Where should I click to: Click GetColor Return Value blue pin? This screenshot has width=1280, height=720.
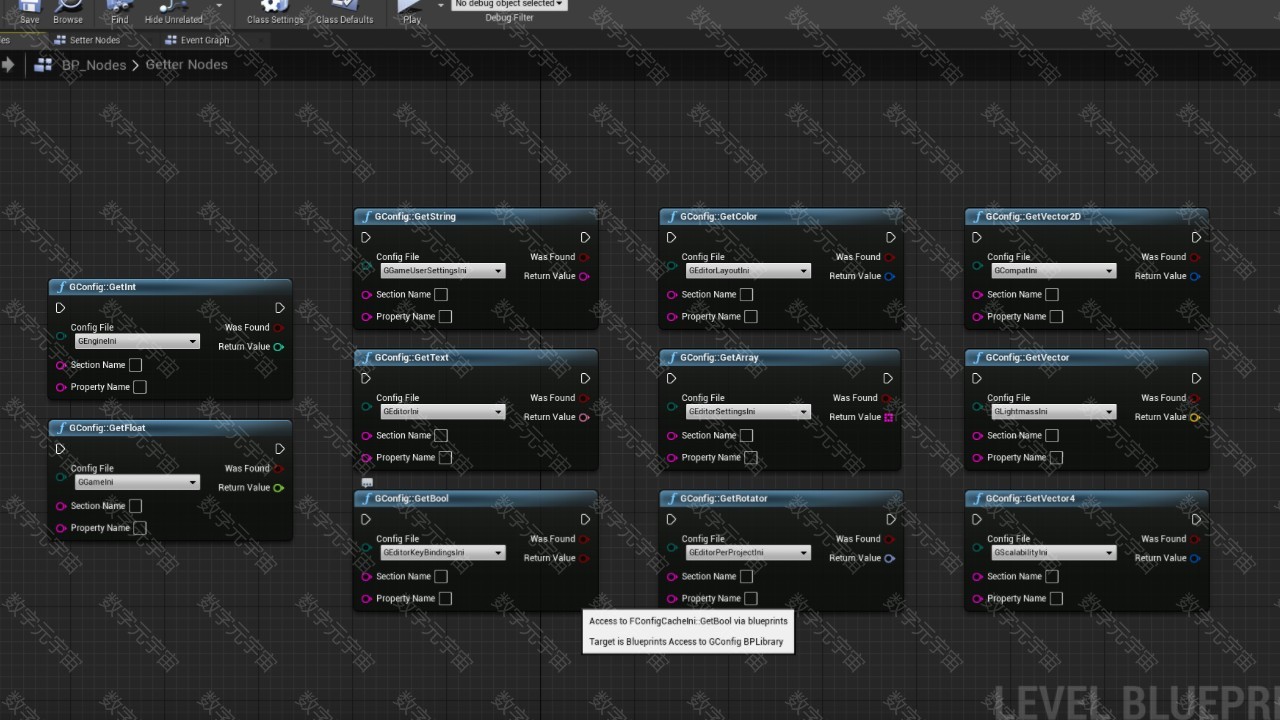[x=889, y=276]
